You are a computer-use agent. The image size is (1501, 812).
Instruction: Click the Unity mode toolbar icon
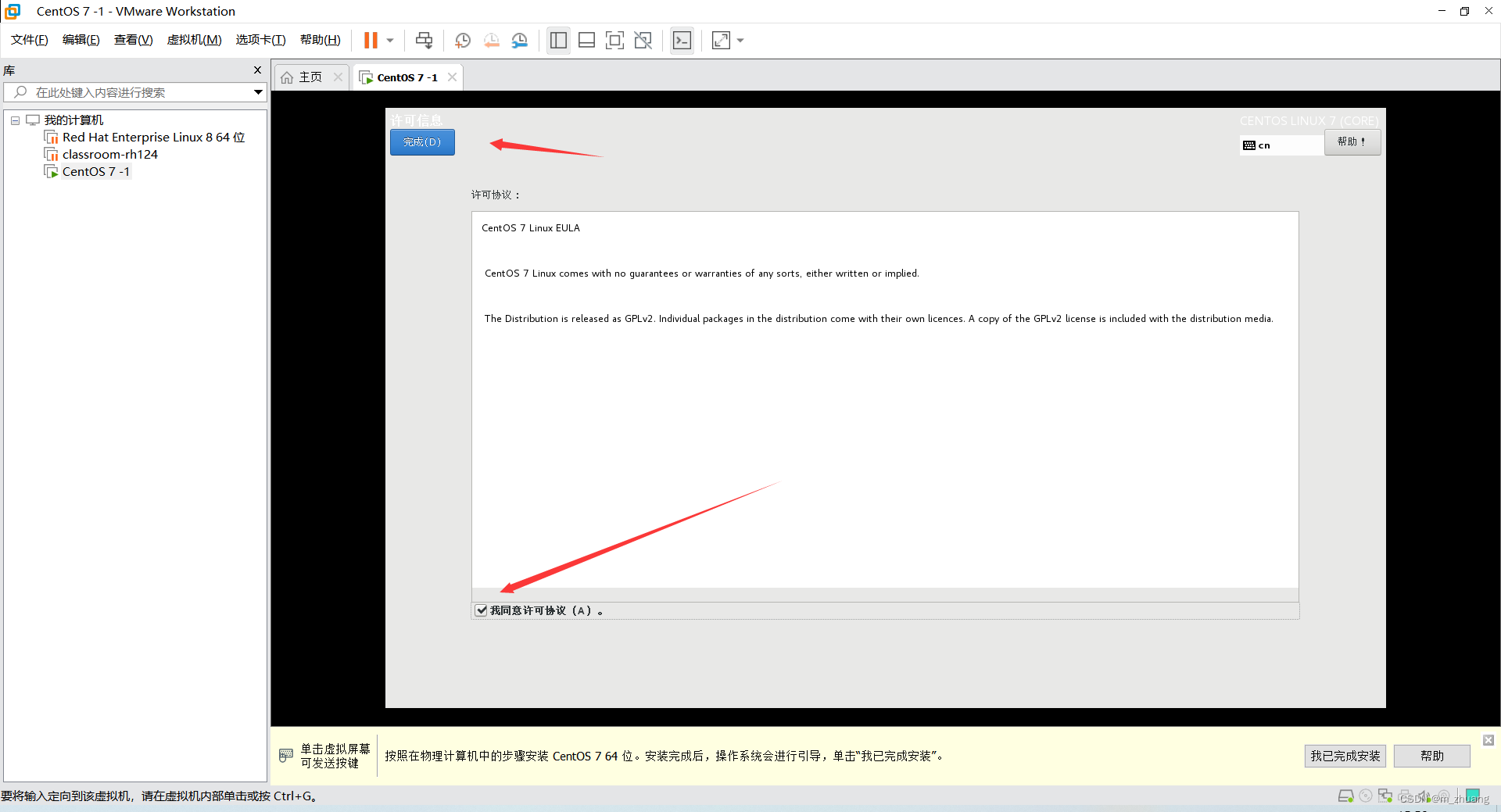click(x=643, y=40)
